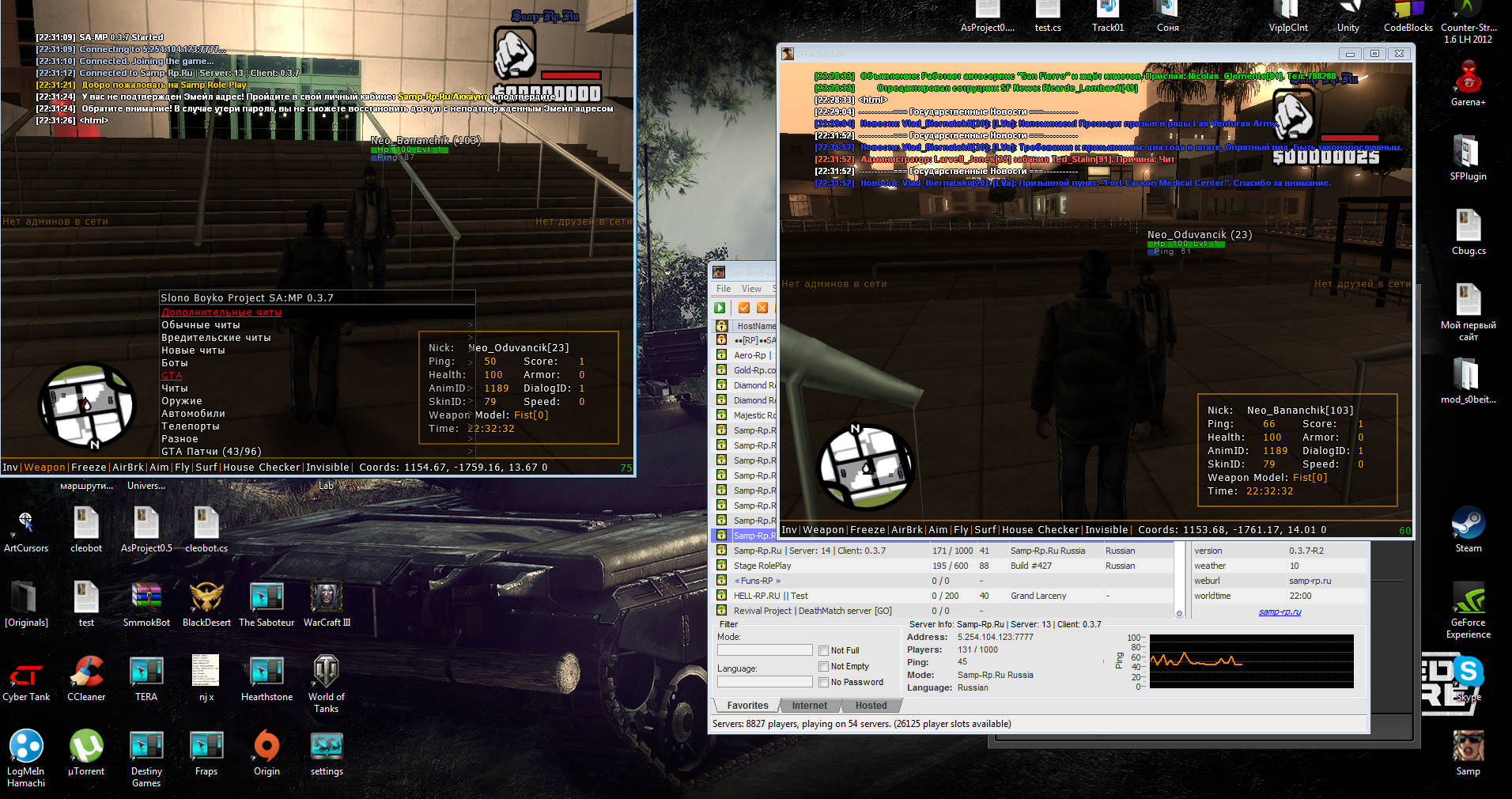Switch to the Hosted tab

pyautogui.click(x=871, y=706)
